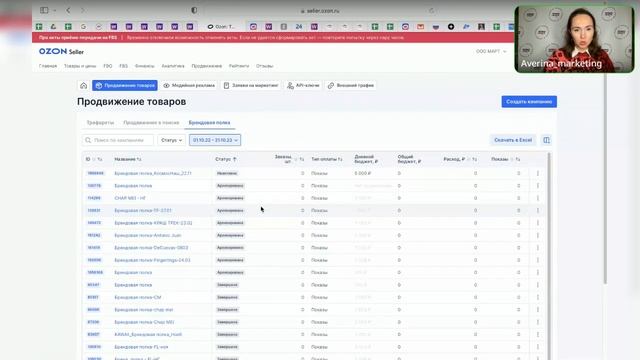Open campaign Брендовая полка-DeCuevas-0803
Screen dimensions: 640x360
(151, 248)
